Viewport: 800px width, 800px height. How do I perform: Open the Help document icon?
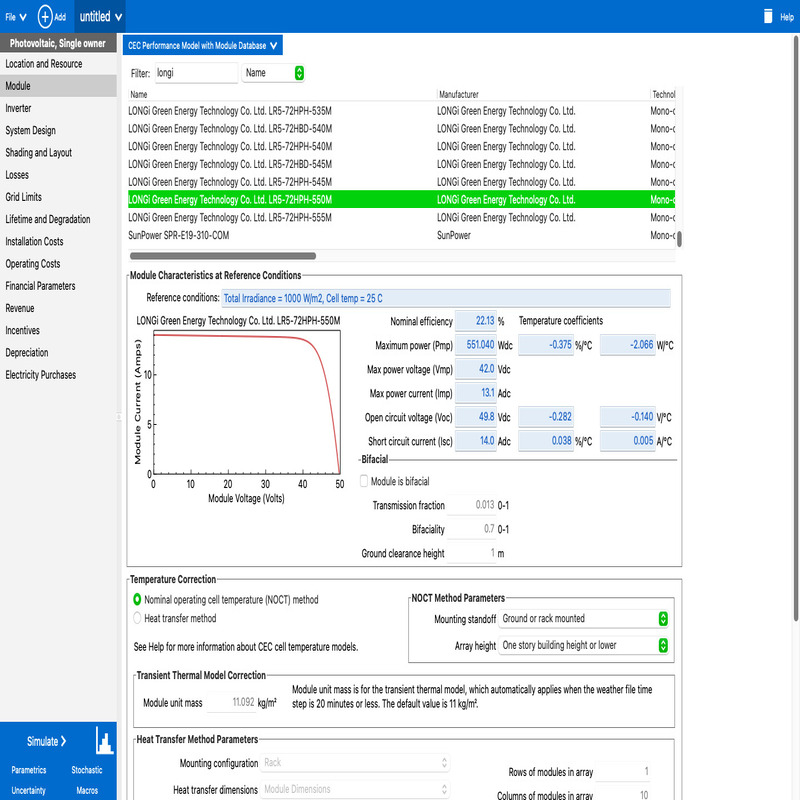(768, 16)
